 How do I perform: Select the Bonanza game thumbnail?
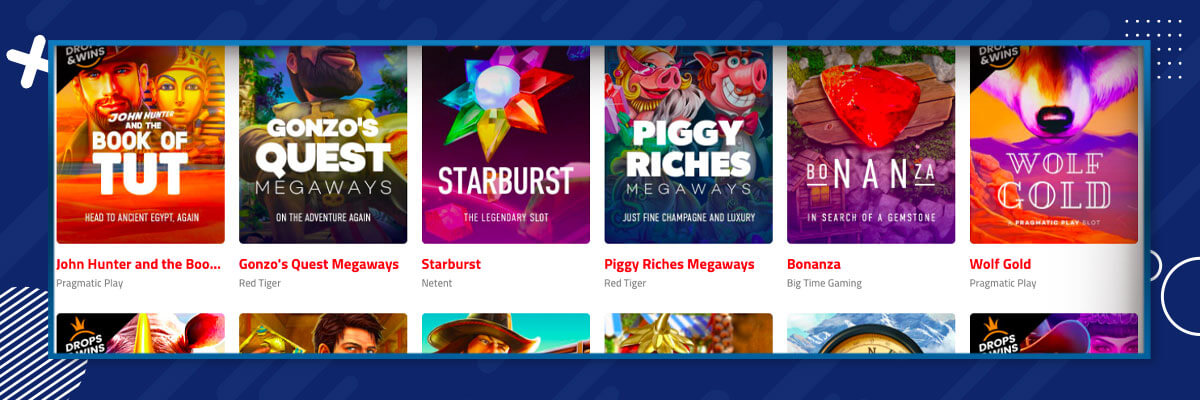click(x=871, y=144)
